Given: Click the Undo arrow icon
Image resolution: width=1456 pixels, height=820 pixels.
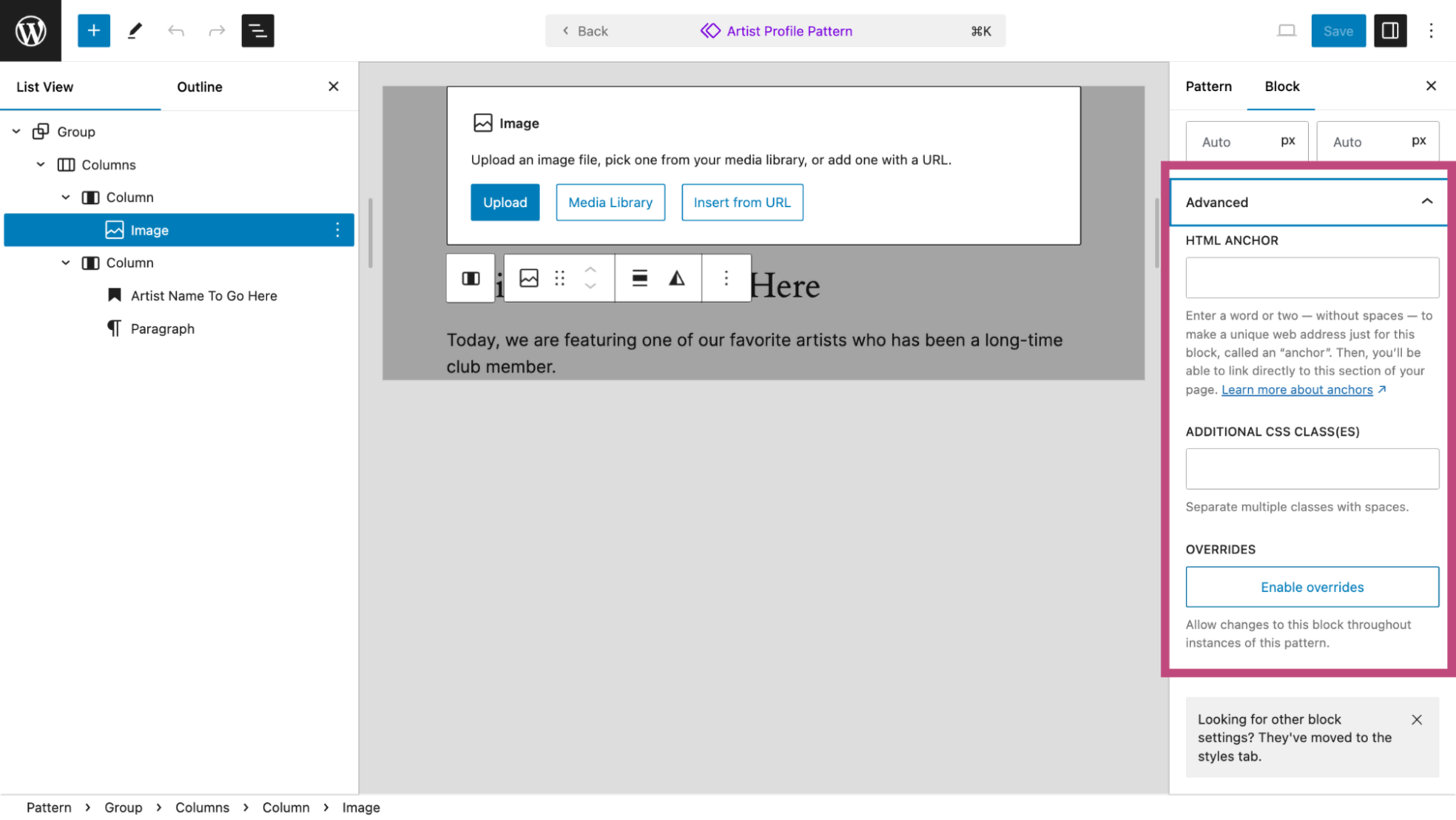Looking at the screenshot, I should [176, 30].
